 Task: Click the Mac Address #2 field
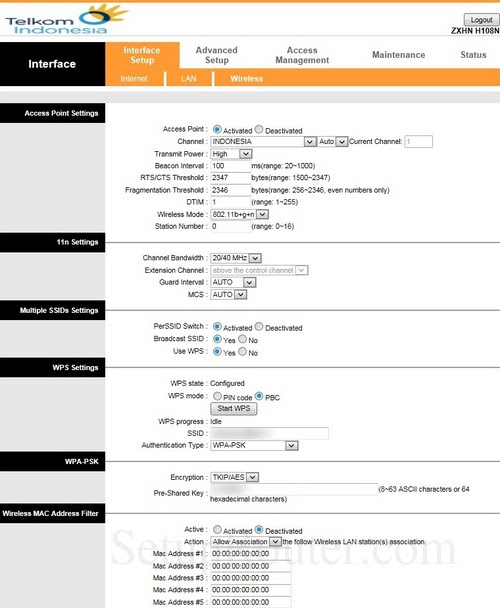[x=251, y=566]
